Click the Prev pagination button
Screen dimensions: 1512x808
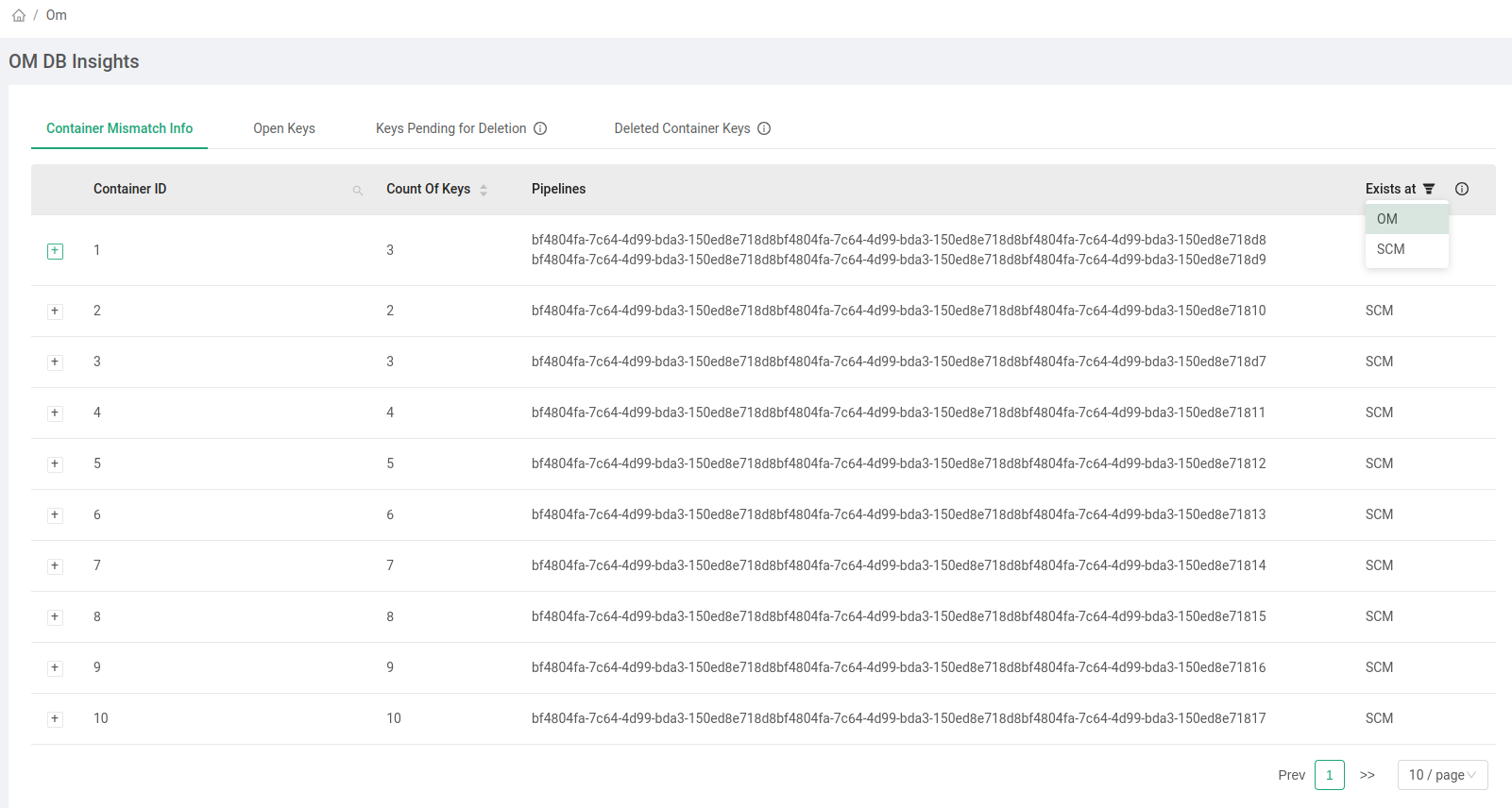[x=1291, y=775]
